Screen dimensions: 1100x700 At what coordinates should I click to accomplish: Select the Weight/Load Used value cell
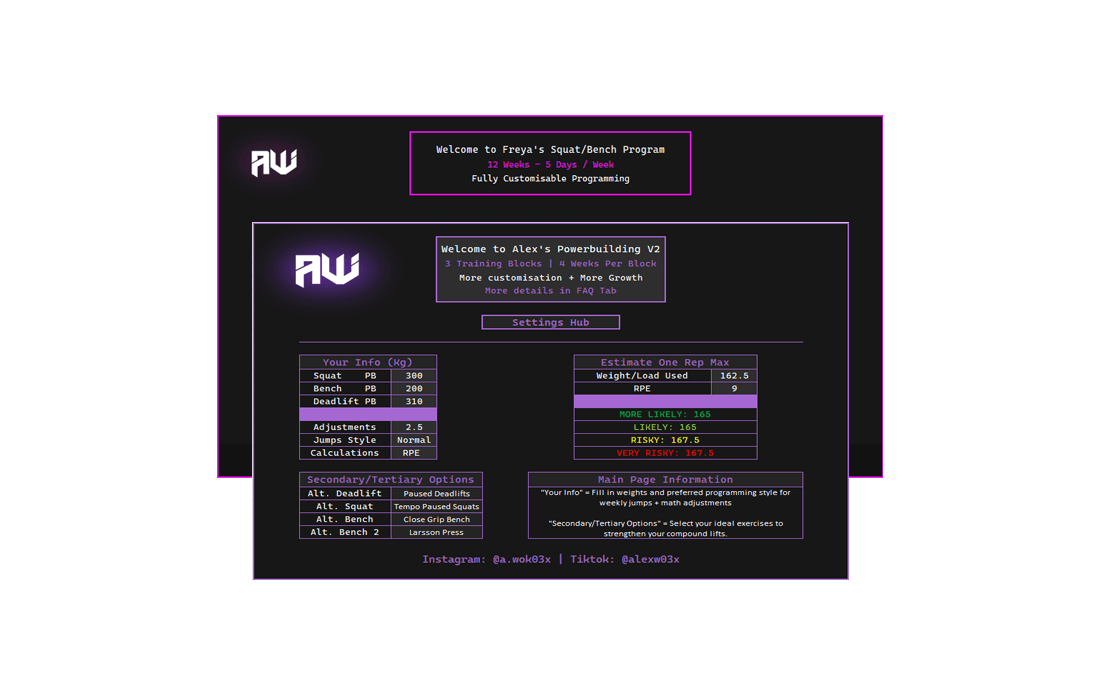(x=733, y=376)
